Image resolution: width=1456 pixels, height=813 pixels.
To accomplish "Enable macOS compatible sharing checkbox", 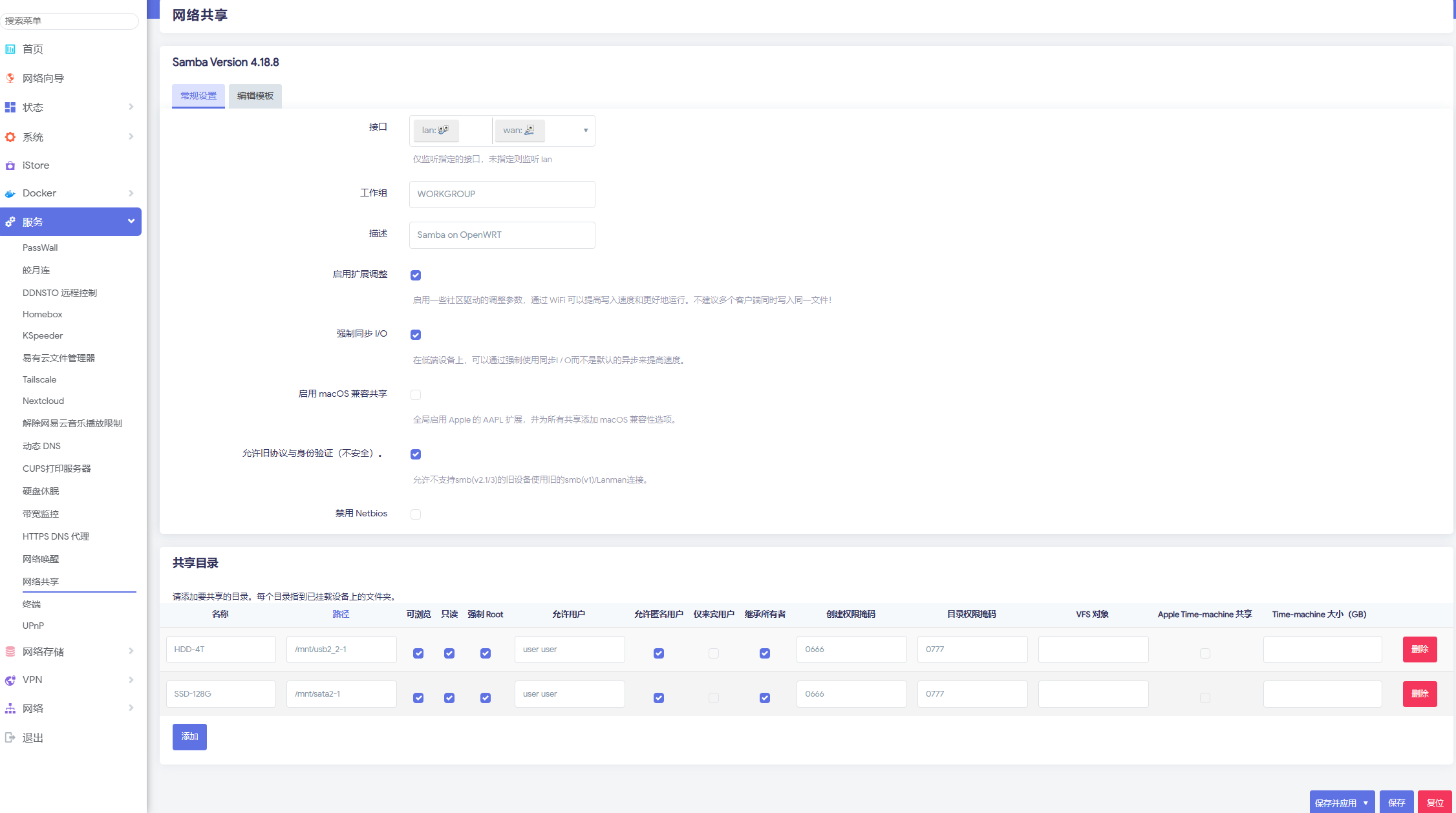I will [416, 395].
